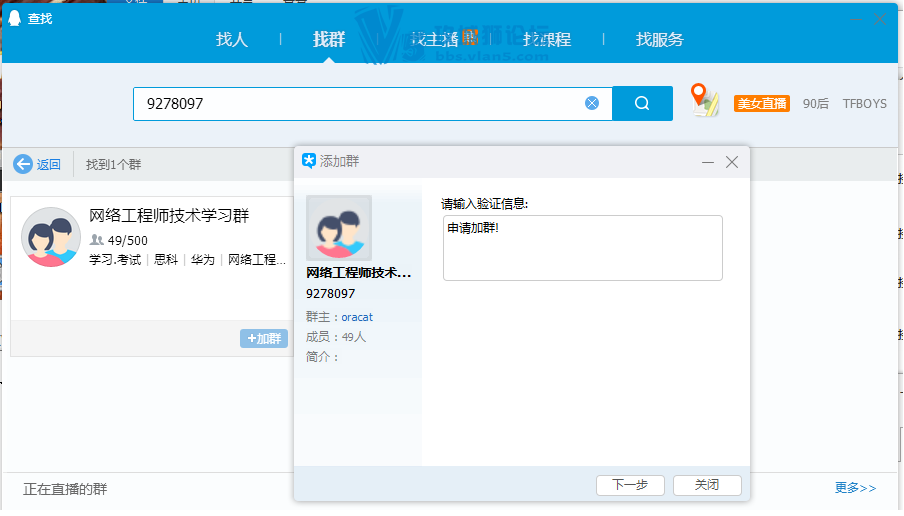Click the TFBOYS hot keyword
The image size is (904, 516).
864,103
